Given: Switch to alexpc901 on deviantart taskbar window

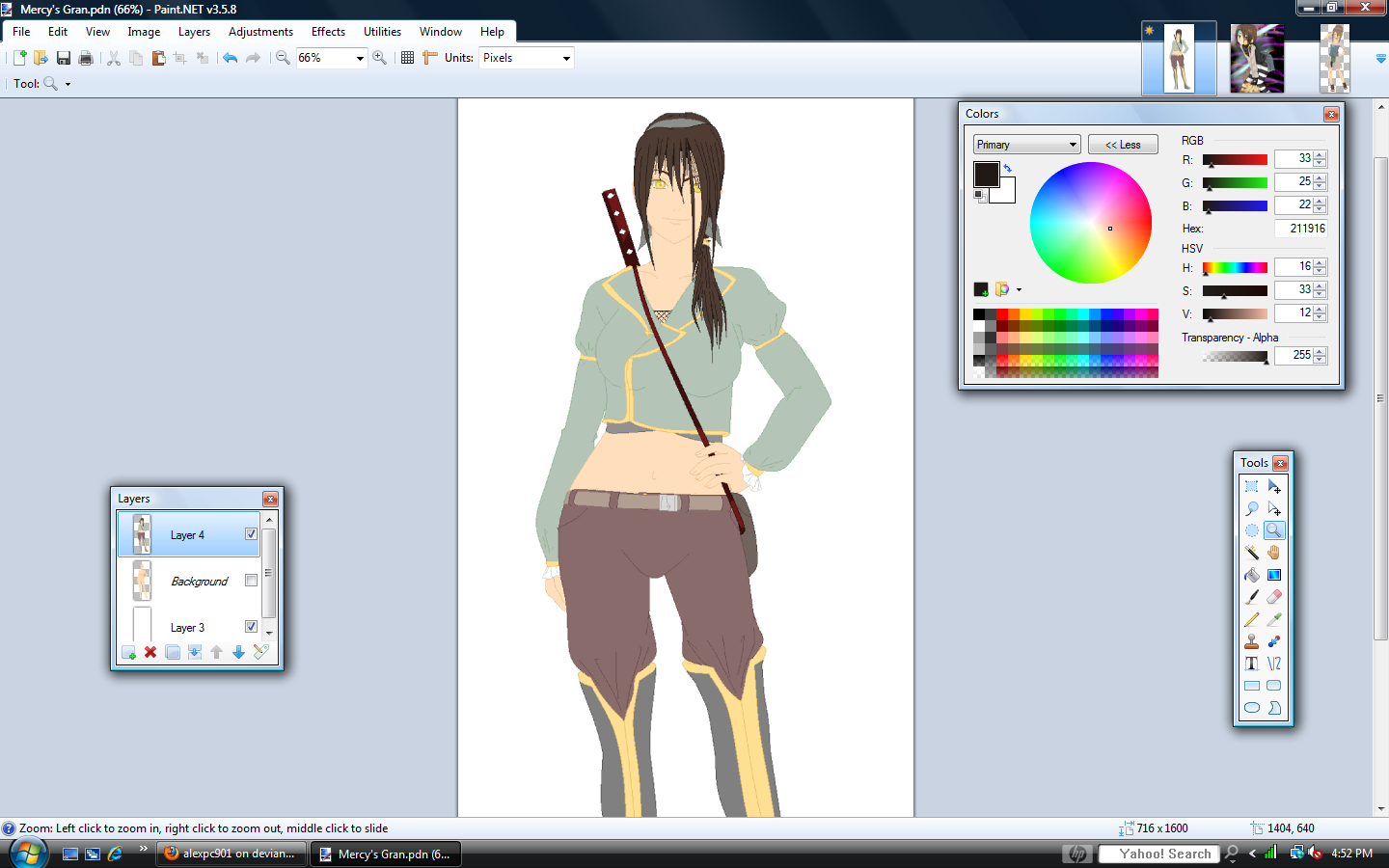Looking at the screenshot, I should click(231, 854).
